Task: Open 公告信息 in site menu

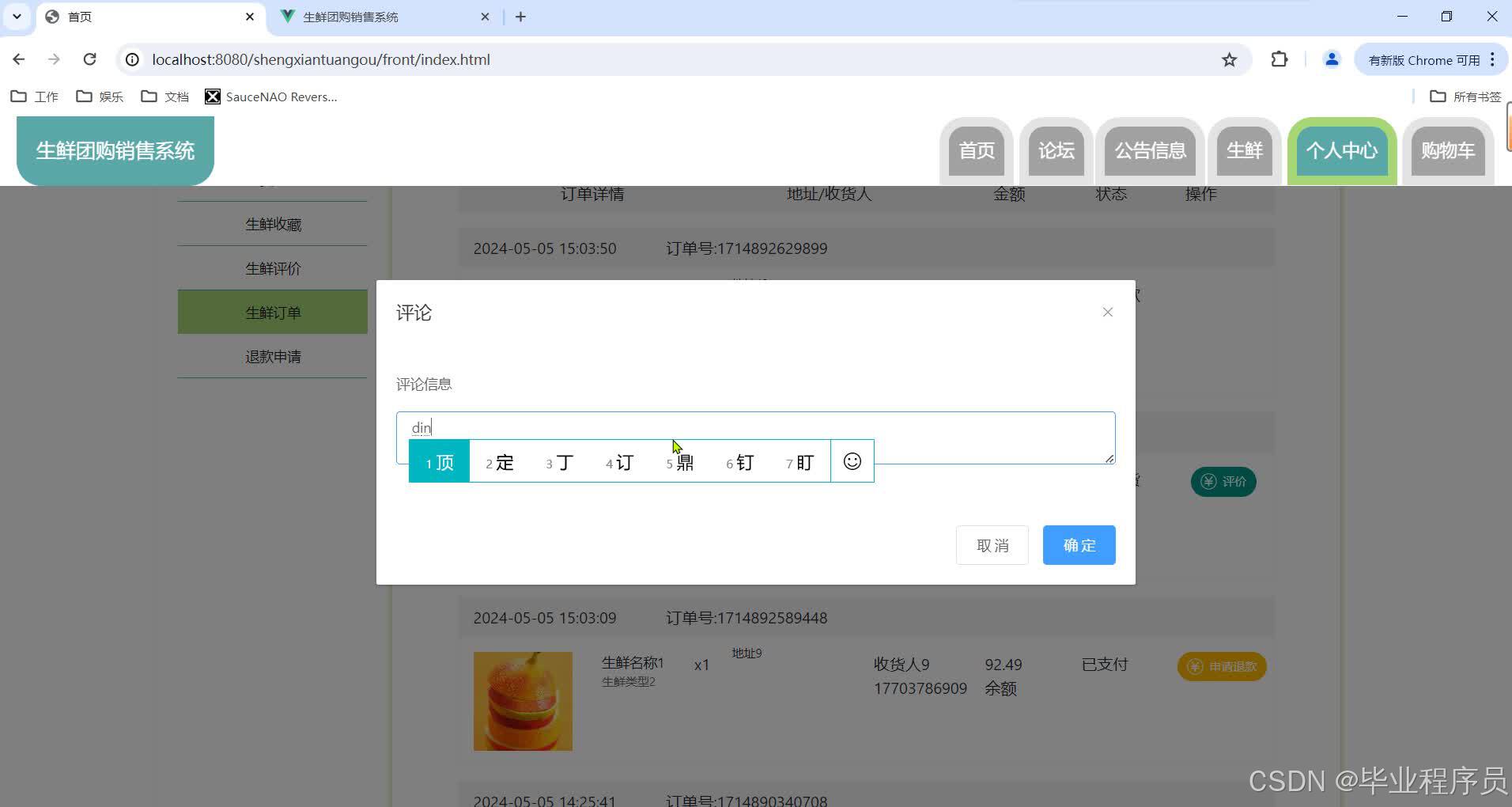Action: coord(1150,150)
